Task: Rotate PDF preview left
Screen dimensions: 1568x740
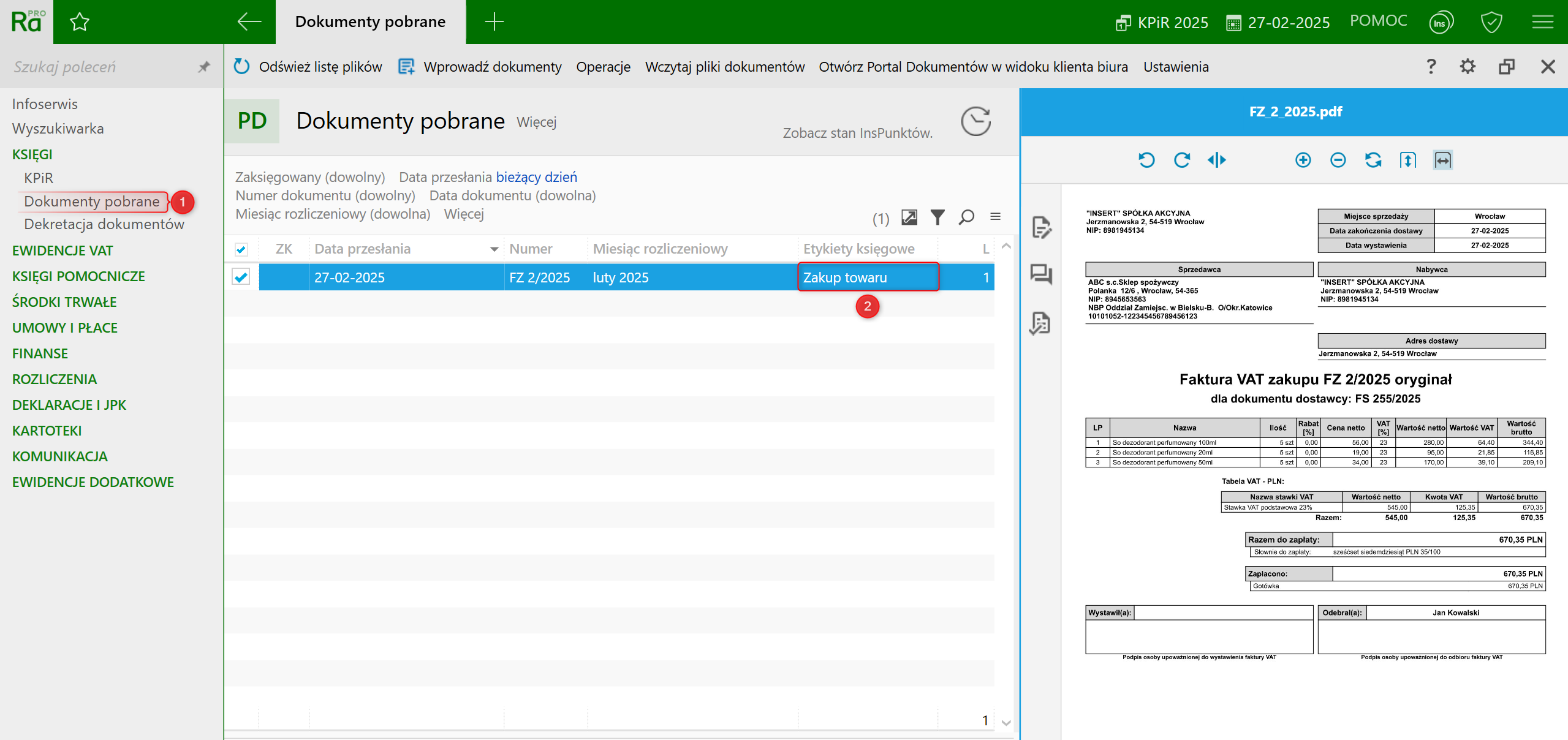Action: (x=1146, y=160)
